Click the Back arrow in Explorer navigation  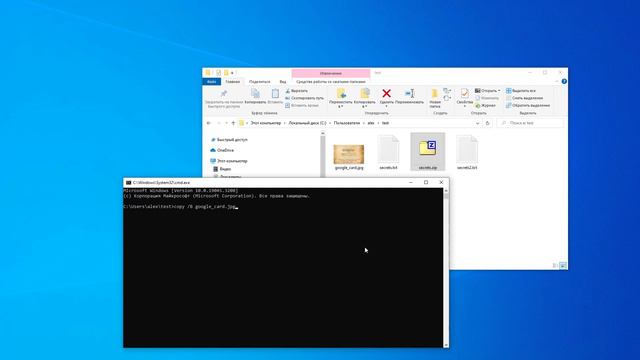click(x=209, y=123)
